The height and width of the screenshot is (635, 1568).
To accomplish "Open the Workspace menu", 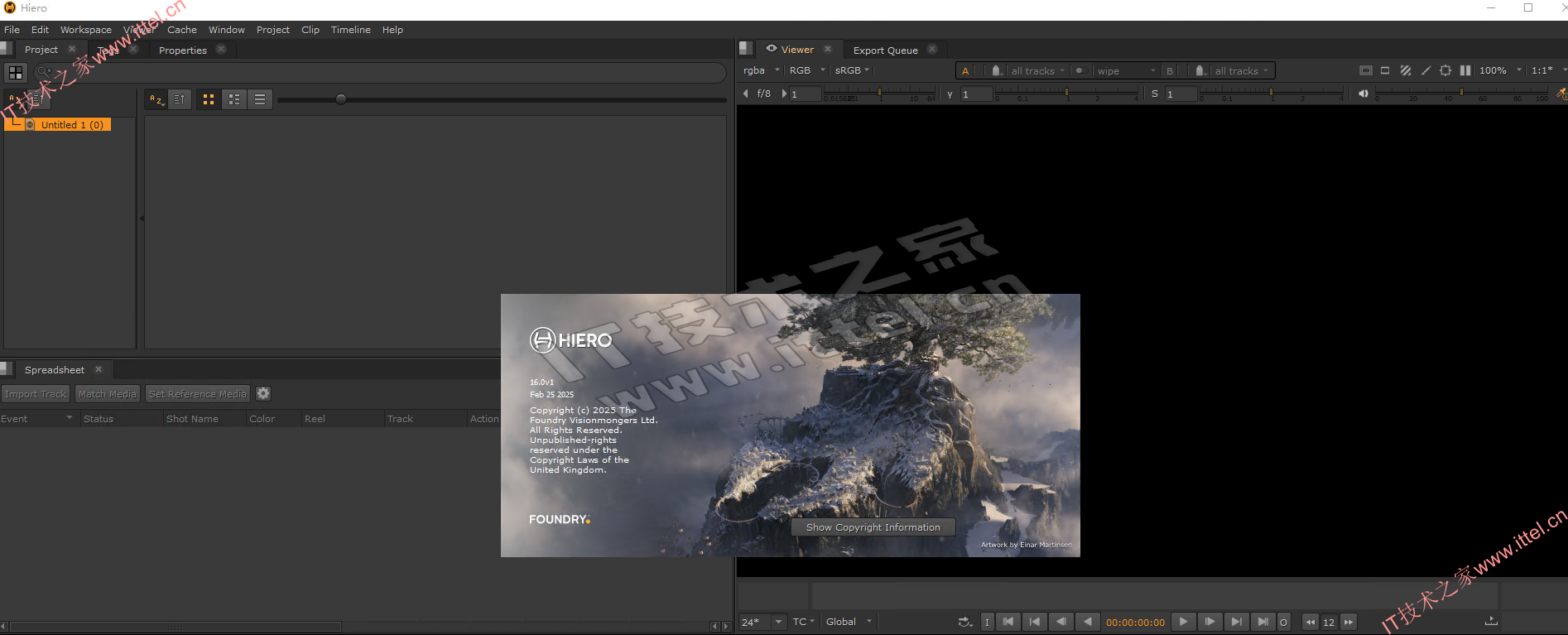I will click(85, 30).
